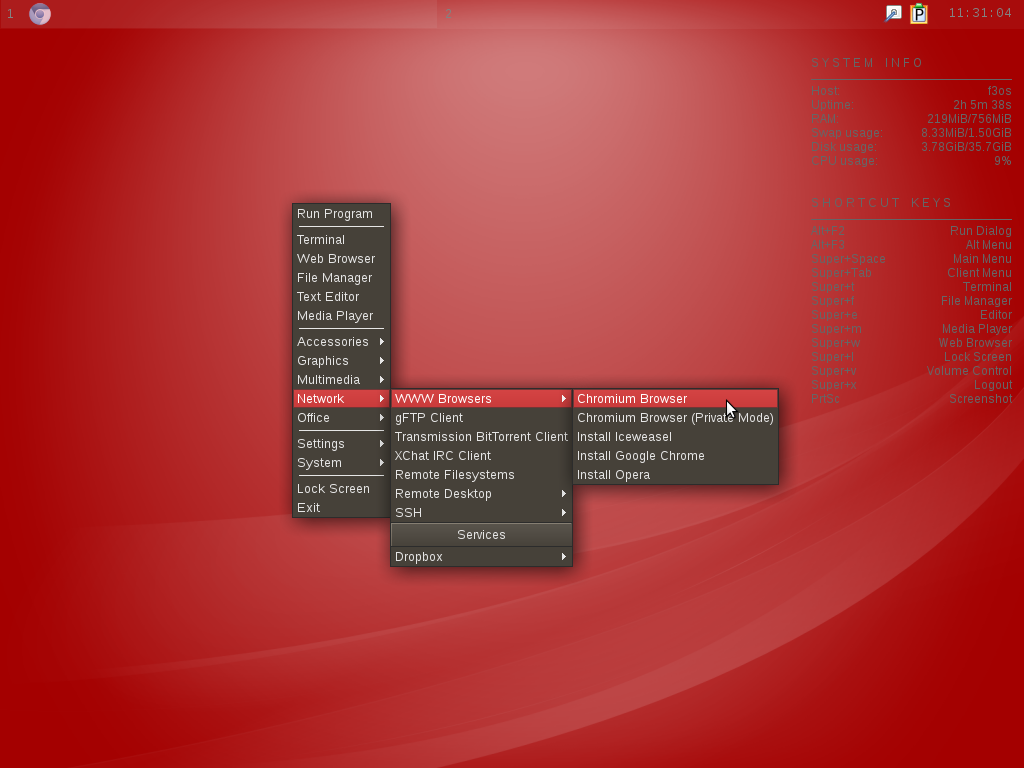
Task: Expand the Graphics submenu
Action: [x=341, y=360]
